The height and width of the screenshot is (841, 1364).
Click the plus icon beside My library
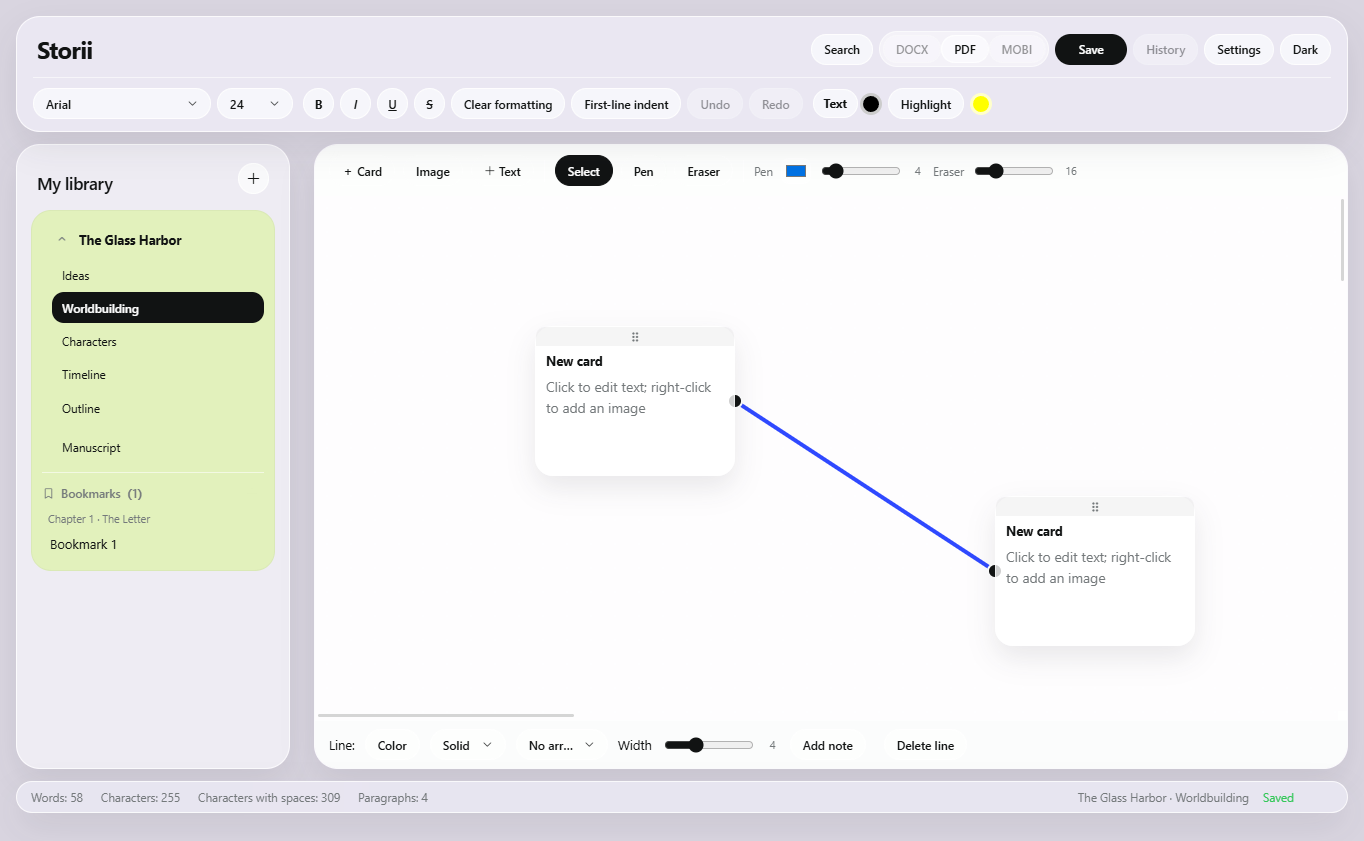tap(253, 179)
